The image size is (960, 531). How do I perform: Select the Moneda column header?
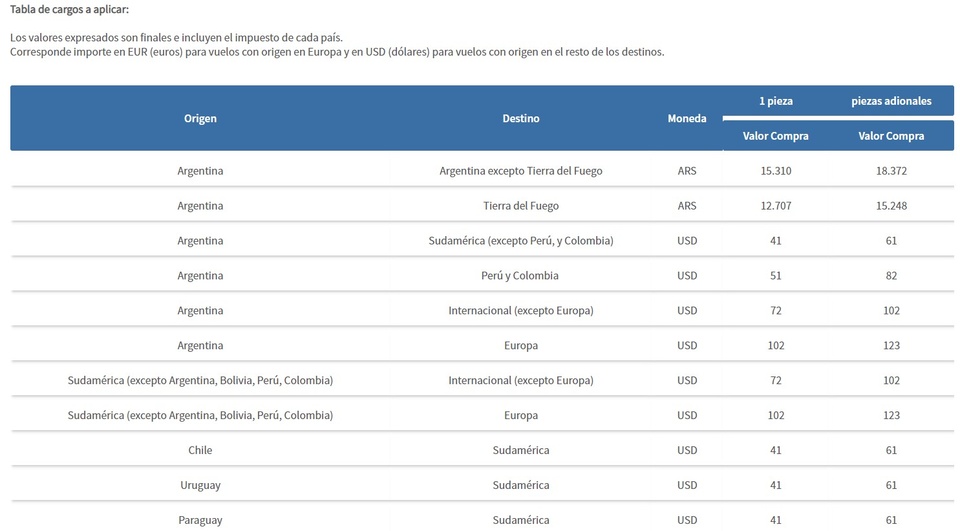pyautogui.click(x=687, y=118)
